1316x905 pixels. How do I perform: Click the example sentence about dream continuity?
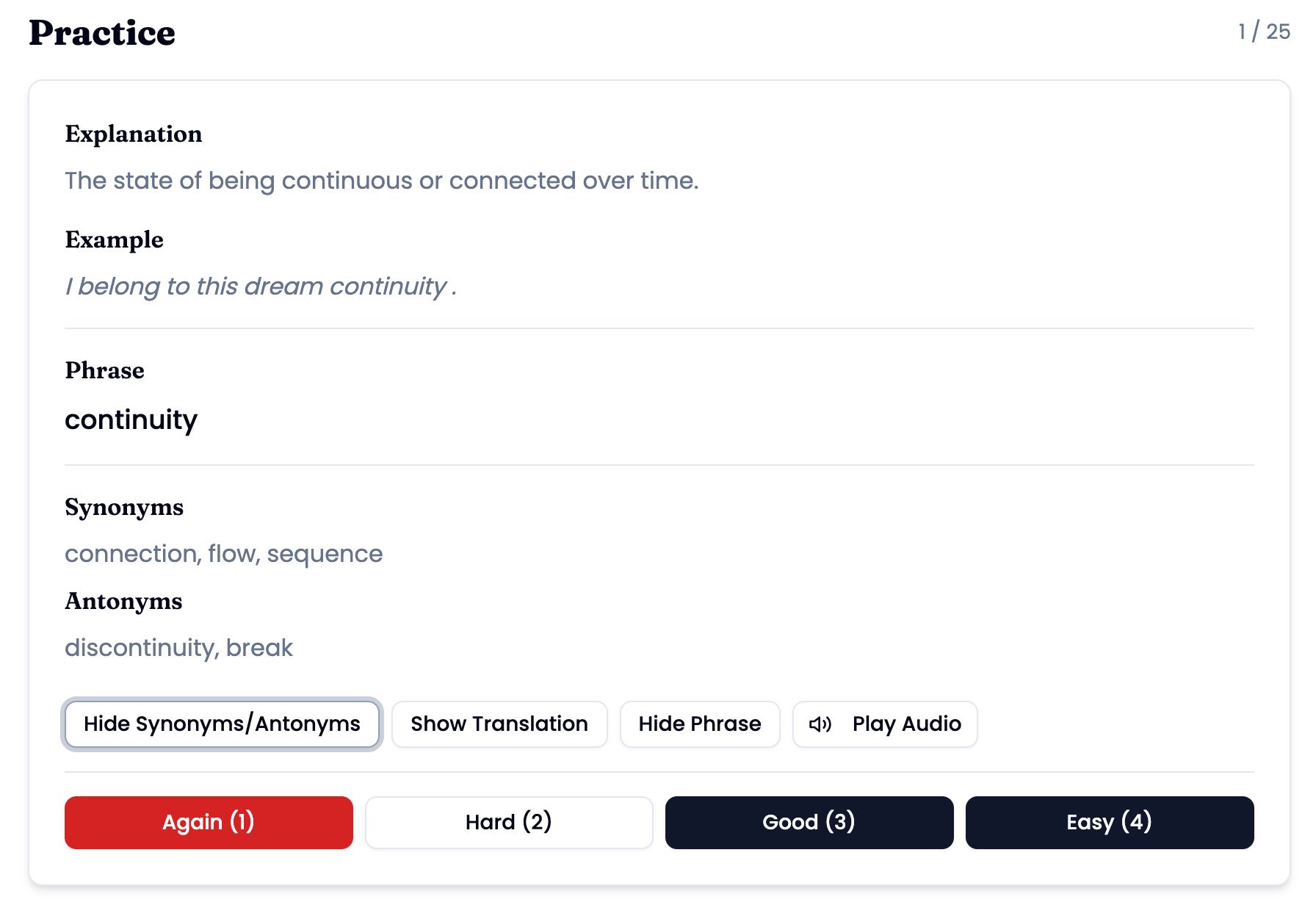click(x=260, y=286)
